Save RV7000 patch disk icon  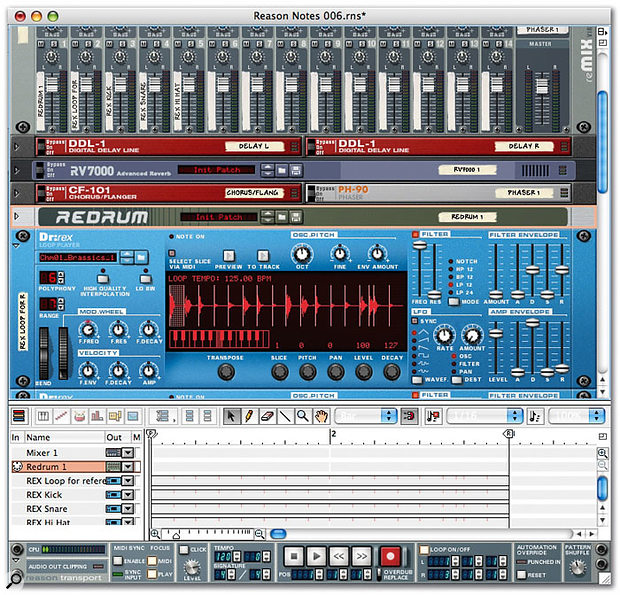296,170
